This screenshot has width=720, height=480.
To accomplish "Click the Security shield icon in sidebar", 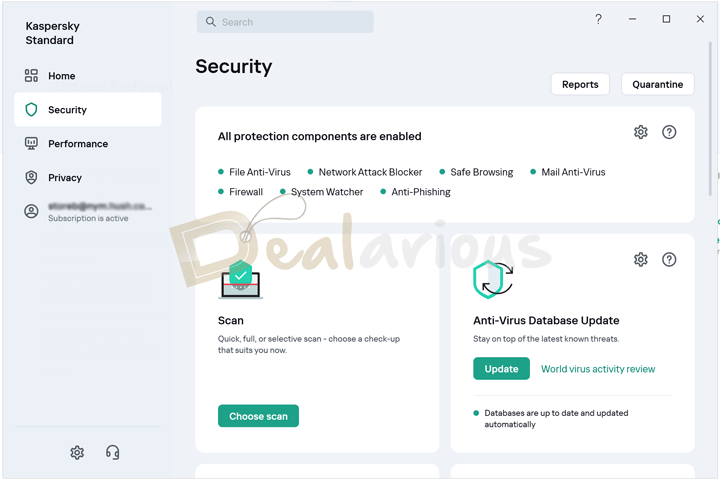I will [x=31, y=110].
